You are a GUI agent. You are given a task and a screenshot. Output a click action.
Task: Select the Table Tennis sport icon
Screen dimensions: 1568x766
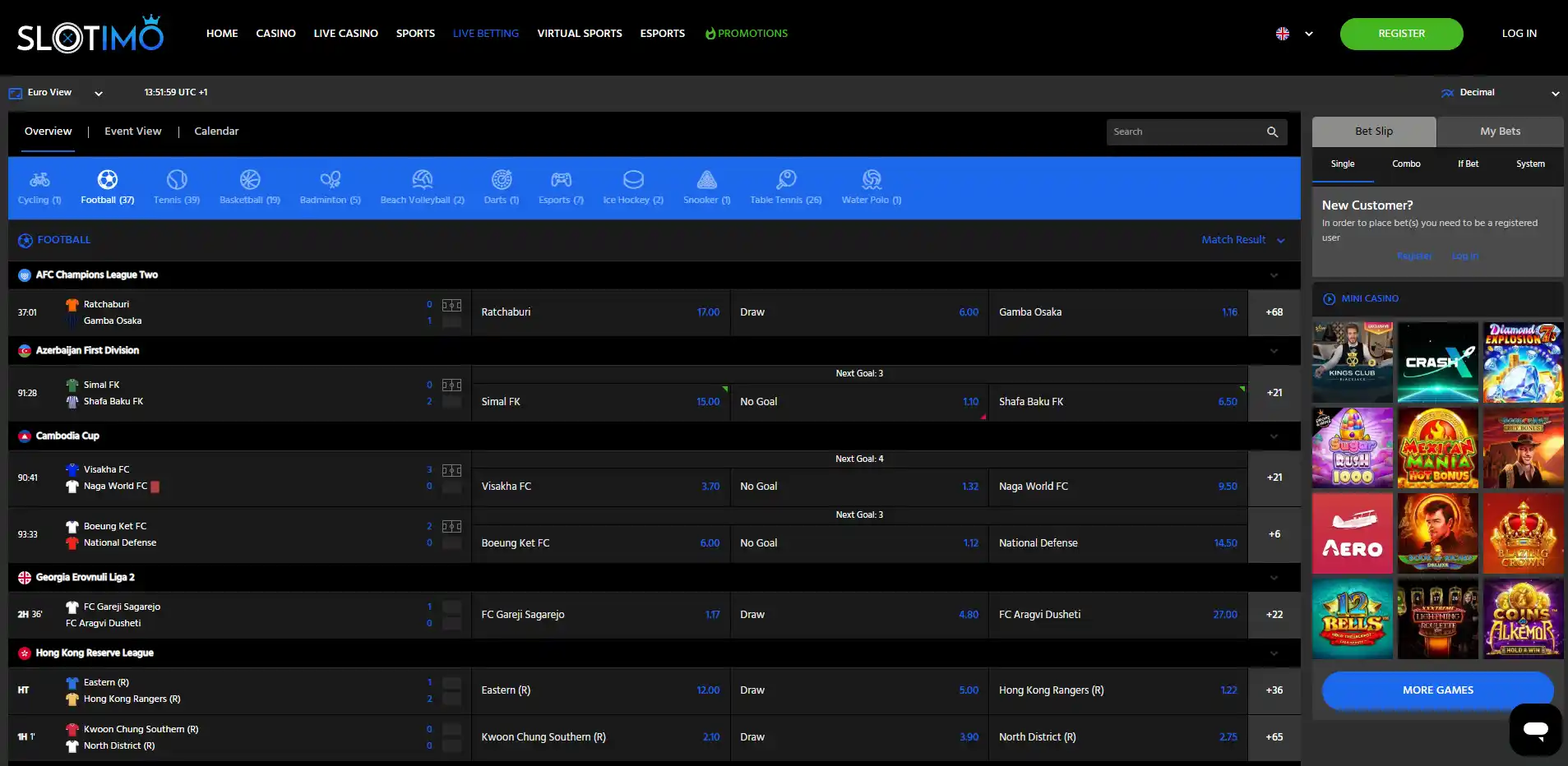(786, 179)
